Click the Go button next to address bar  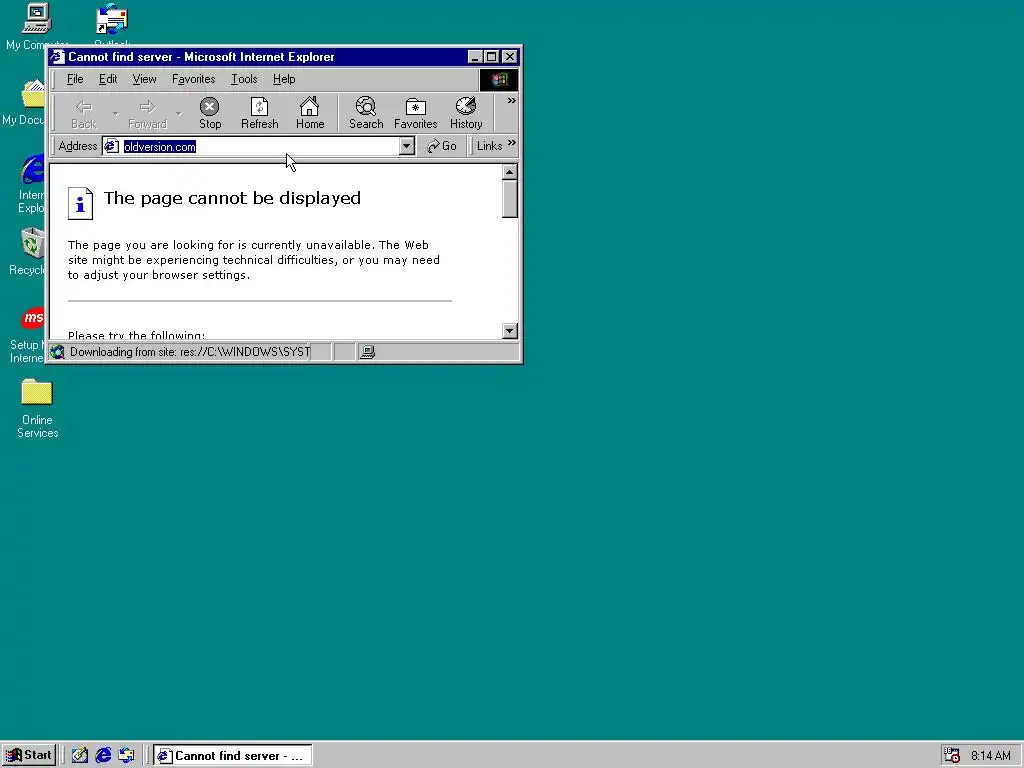[441, 146]
